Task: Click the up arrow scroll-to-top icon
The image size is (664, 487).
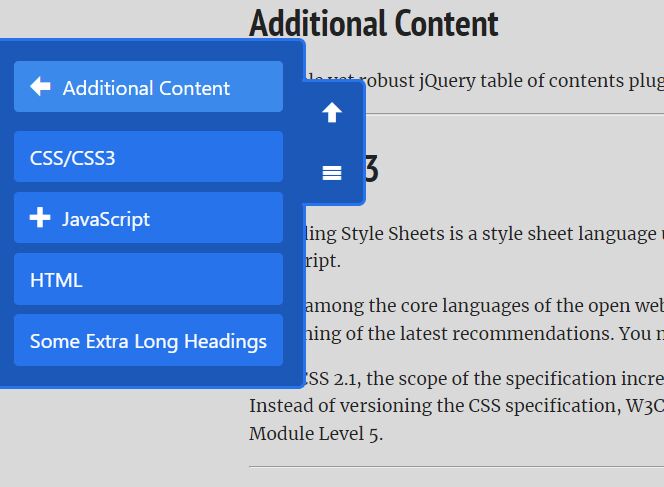Action: pos(332,113)
